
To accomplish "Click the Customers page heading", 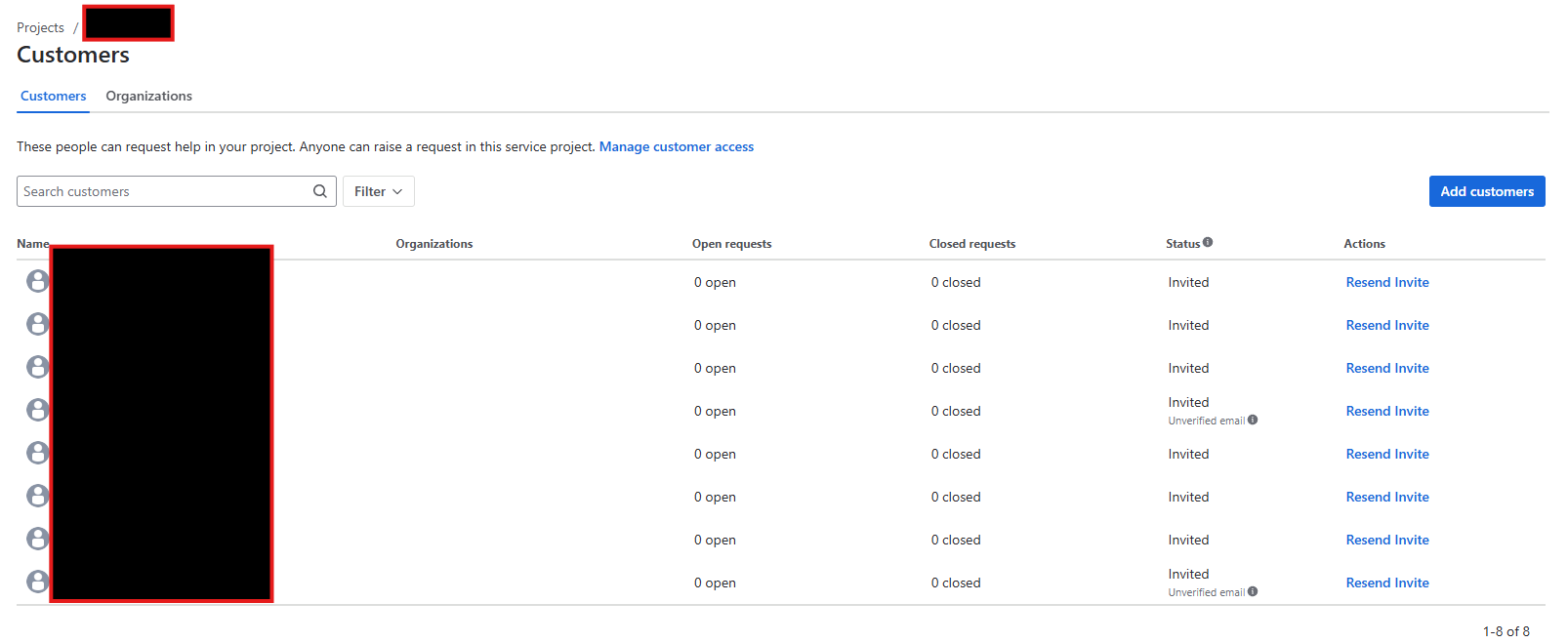I will [73, 55].
